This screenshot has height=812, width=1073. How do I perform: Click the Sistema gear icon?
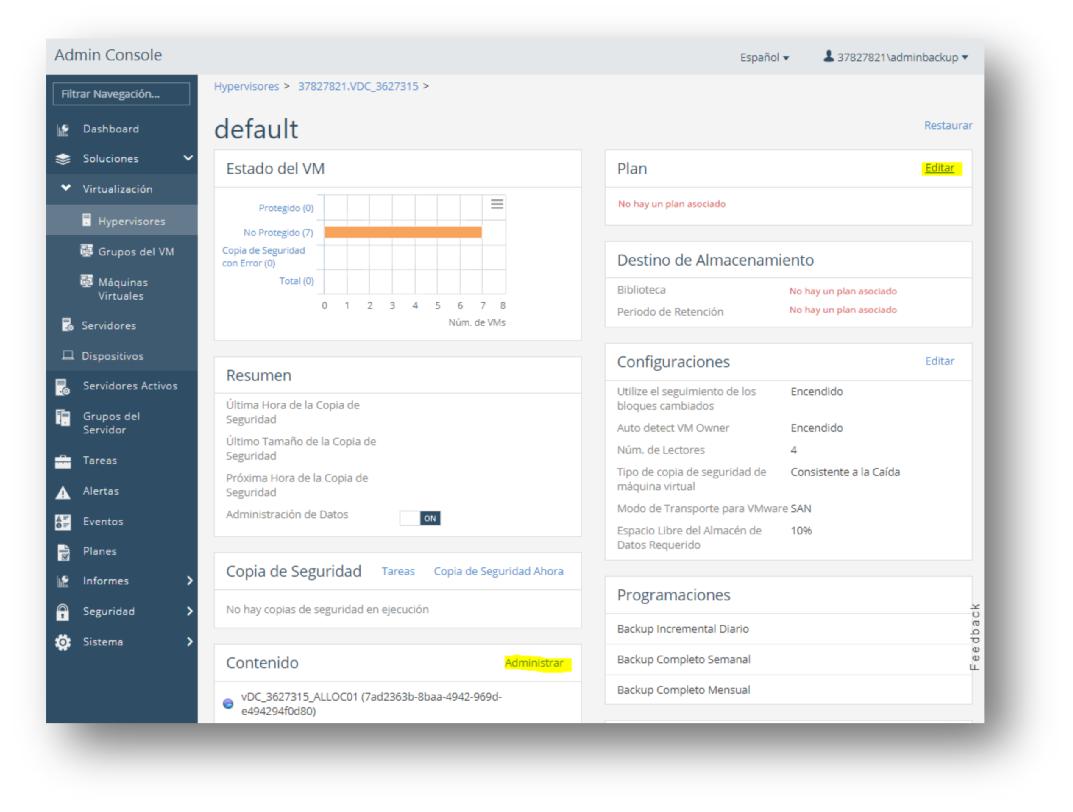[63, 642]
